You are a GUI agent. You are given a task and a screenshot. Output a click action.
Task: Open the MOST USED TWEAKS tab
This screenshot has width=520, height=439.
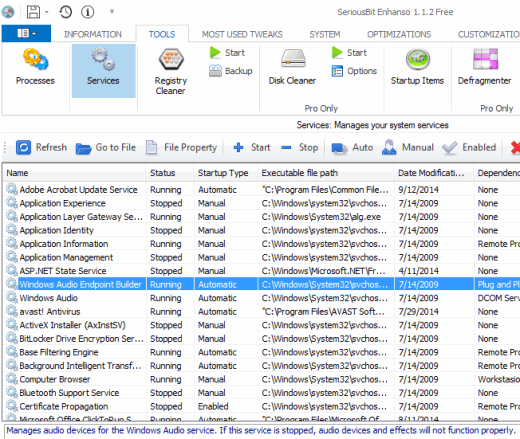coord(242,34)
